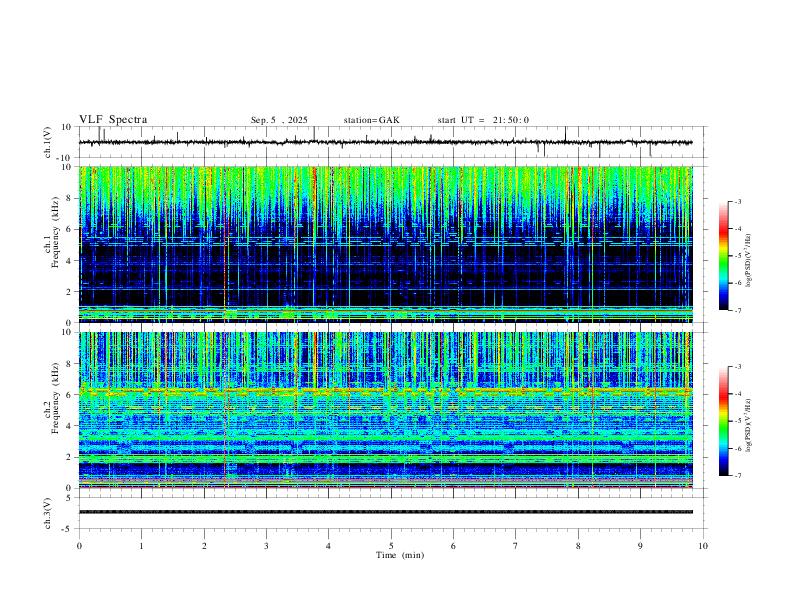Click the ch.1(V) waveform axis label
The height and width of the screenshot is (612, 792).
48,142
